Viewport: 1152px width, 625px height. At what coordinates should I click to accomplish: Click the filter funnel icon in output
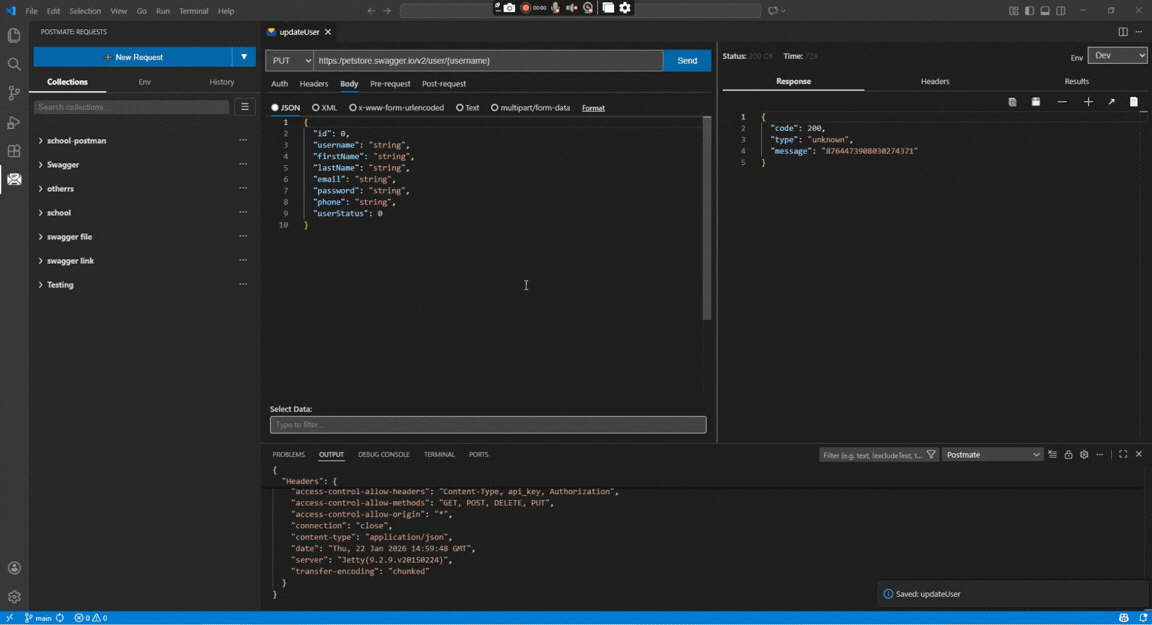[931, 455]
